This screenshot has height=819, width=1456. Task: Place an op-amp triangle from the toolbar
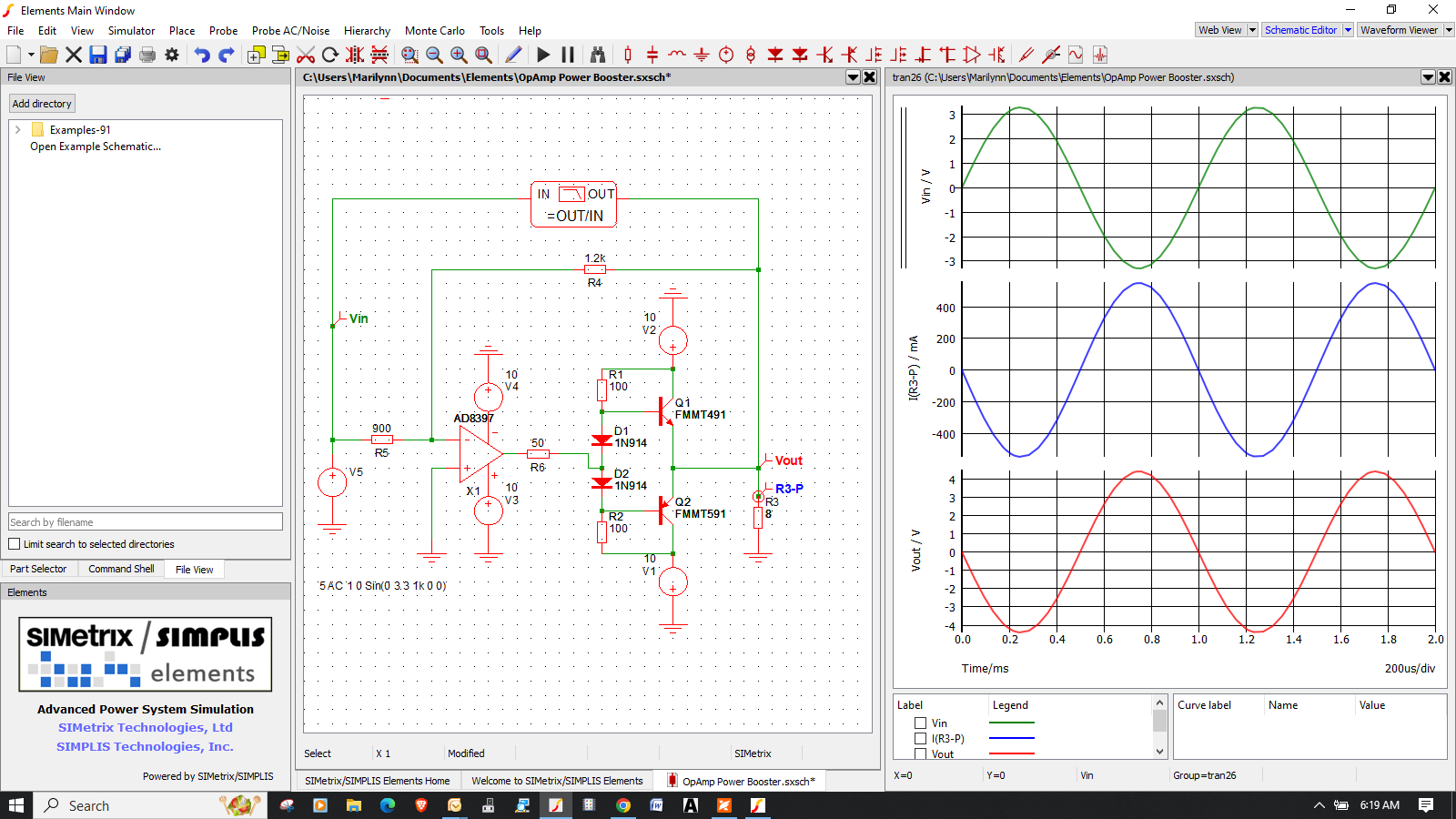coord(972,55)
